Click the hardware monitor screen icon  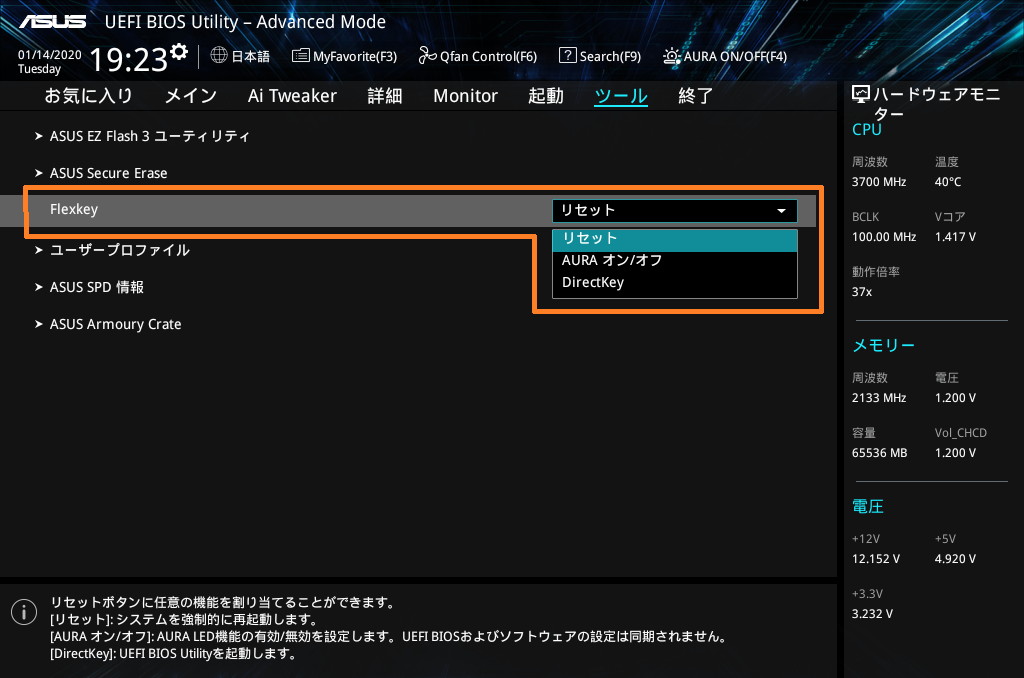pos(861,95)
